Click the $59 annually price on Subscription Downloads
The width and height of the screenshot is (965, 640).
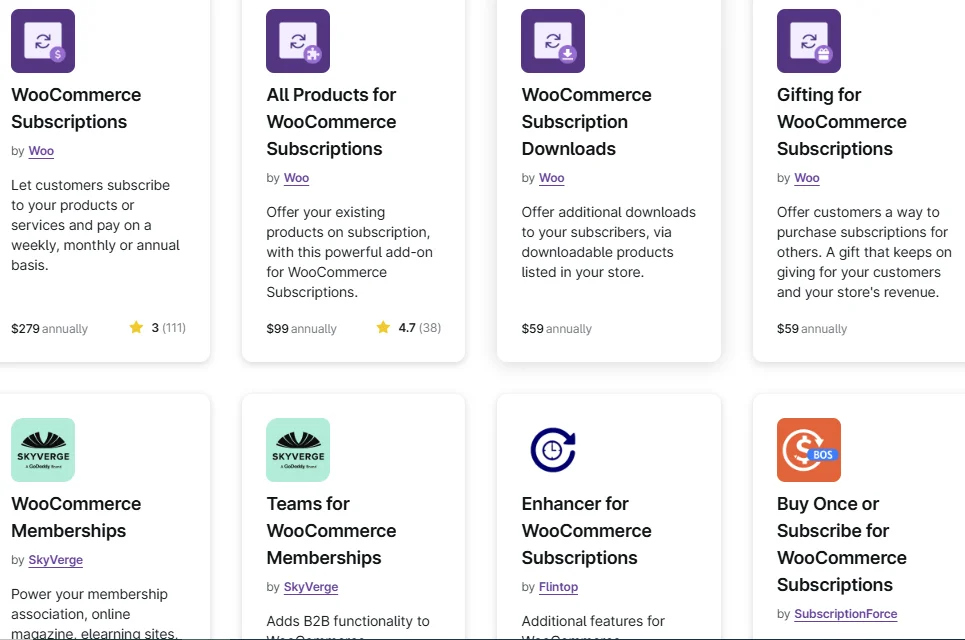pos(556,329)
